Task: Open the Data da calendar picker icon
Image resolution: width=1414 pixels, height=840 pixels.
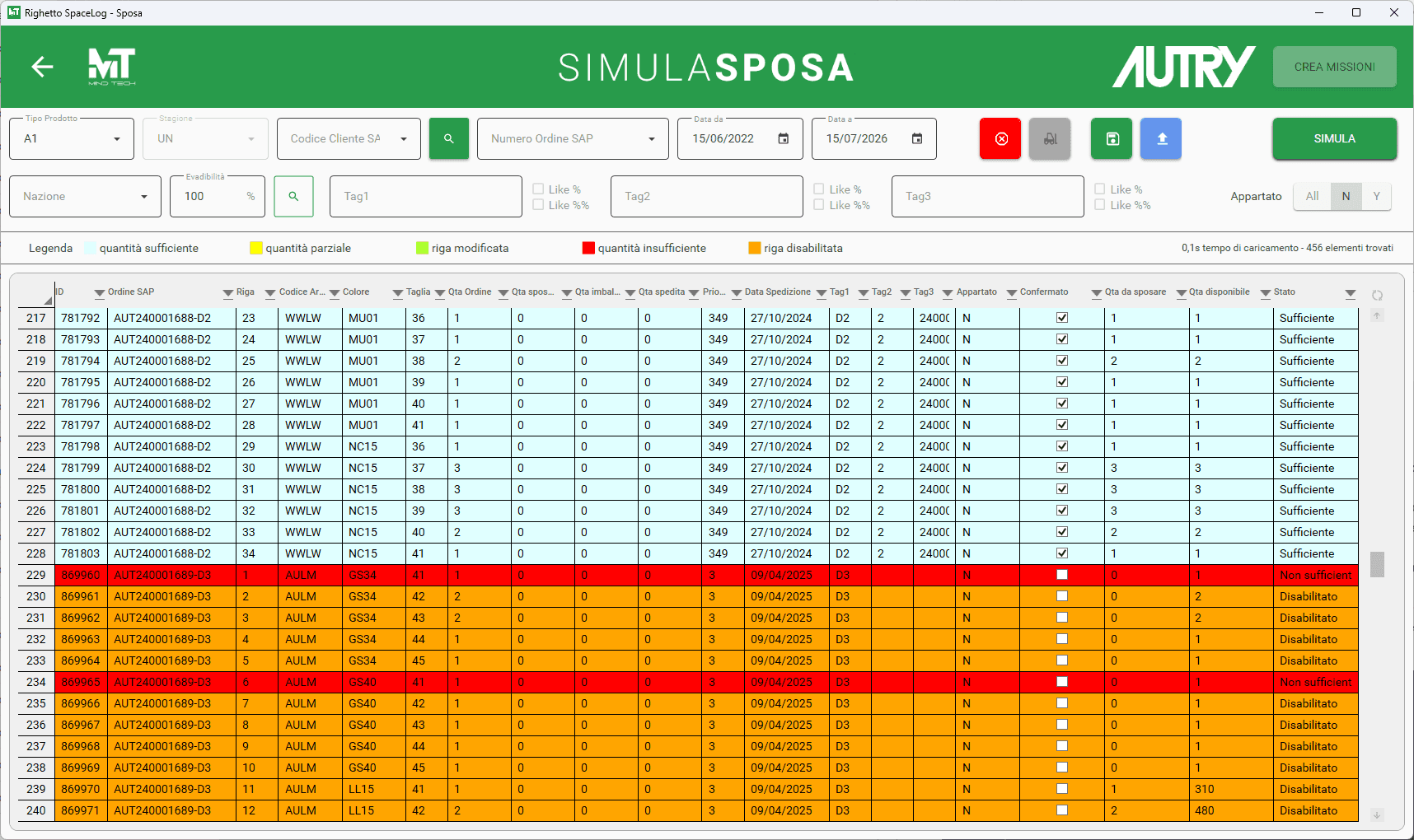Action: [x=784, y=138]
